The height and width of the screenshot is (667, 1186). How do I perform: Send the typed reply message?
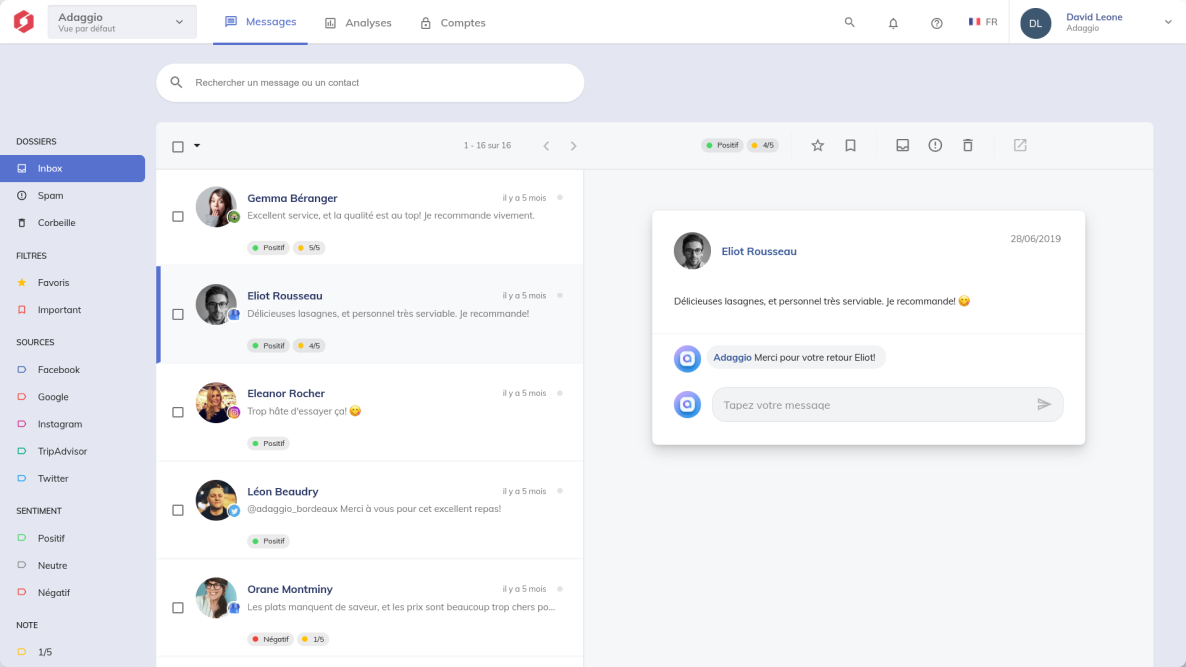click(x=1044, y=405)
